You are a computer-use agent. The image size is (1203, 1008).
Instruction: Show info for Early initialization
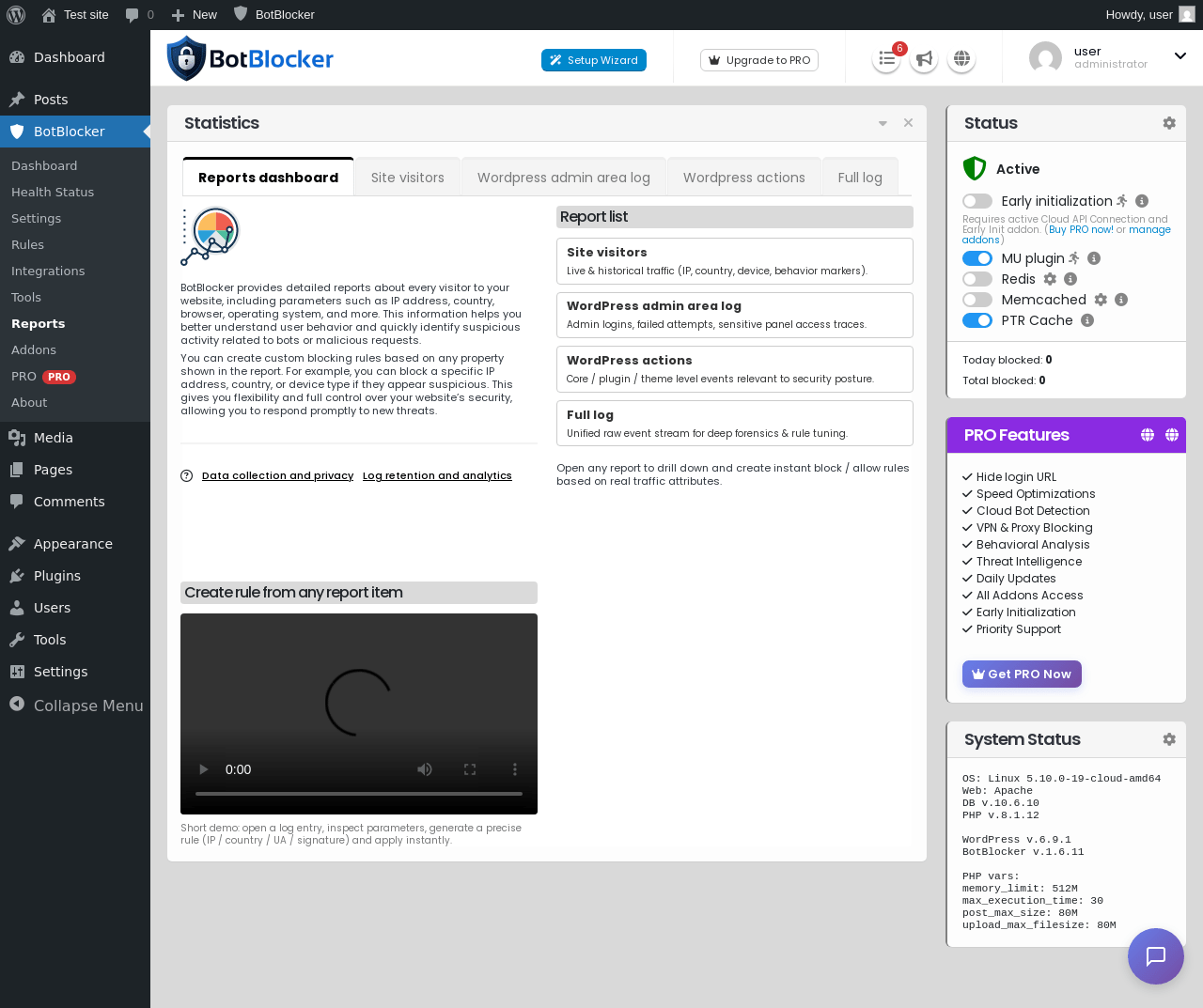coord(1142,201)
